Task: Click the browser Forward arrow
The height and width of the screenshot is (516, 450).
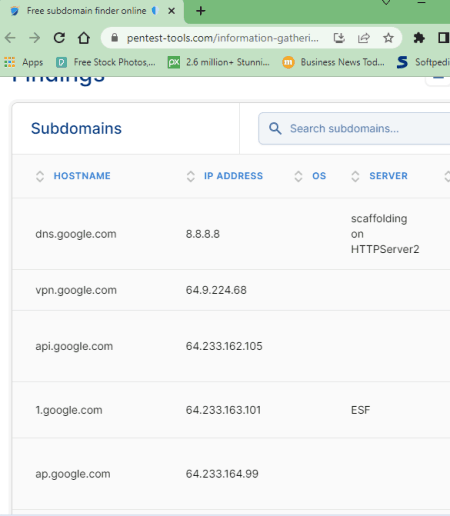Action: click(x=35, y=38)
